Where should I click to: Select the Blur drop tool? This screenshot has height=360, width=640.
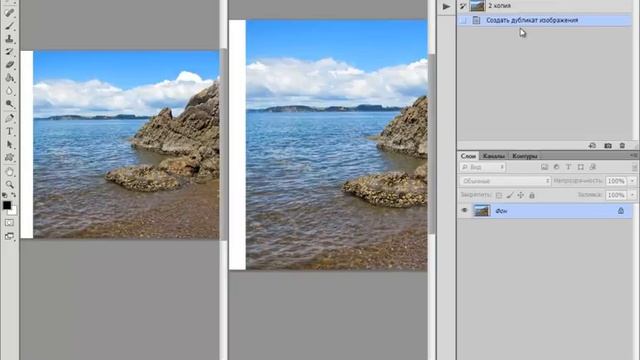pyautogui.click(x=9, y=91)
